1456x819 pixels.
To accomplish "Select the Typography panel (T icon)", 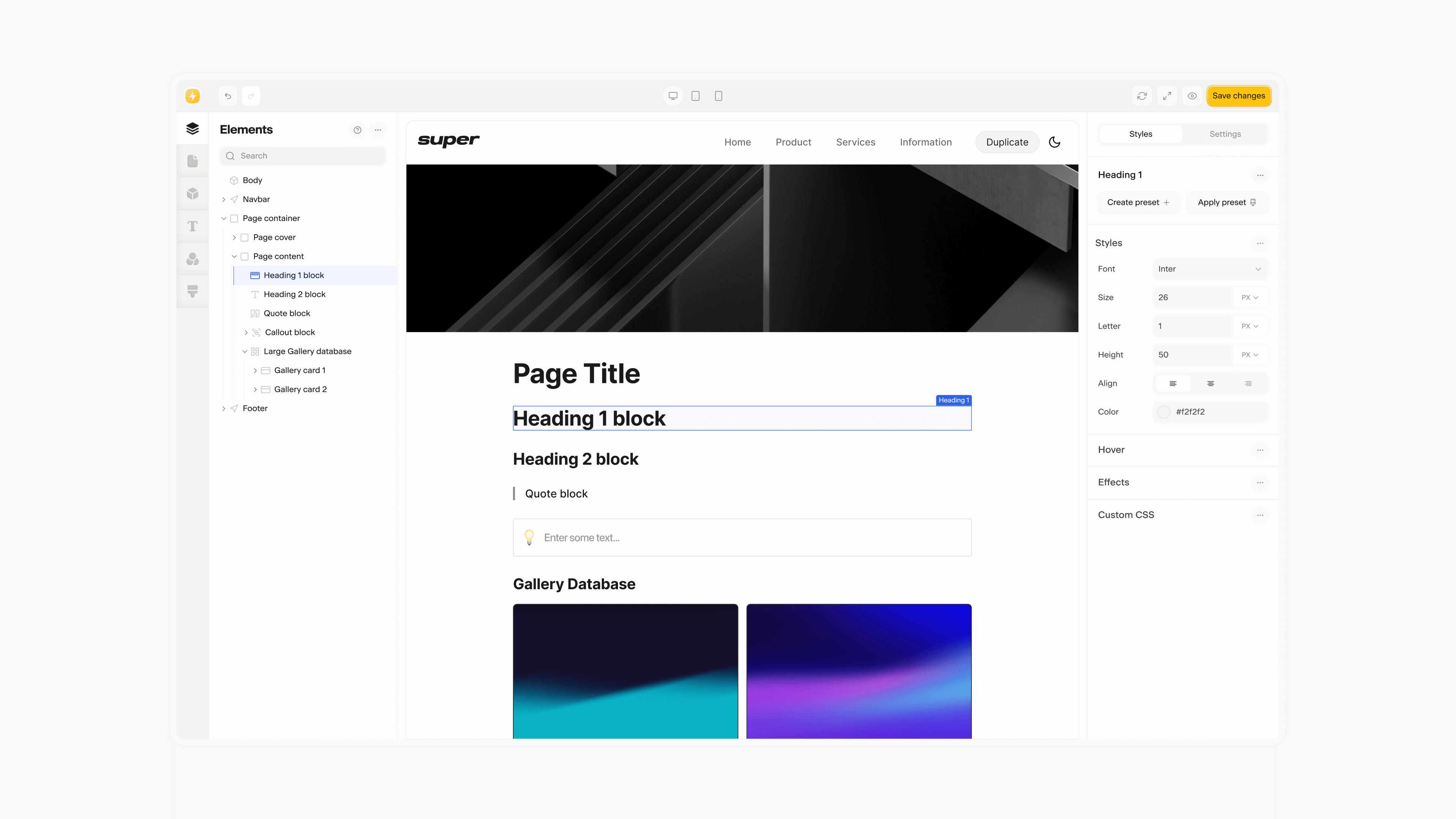I will 192,226.
